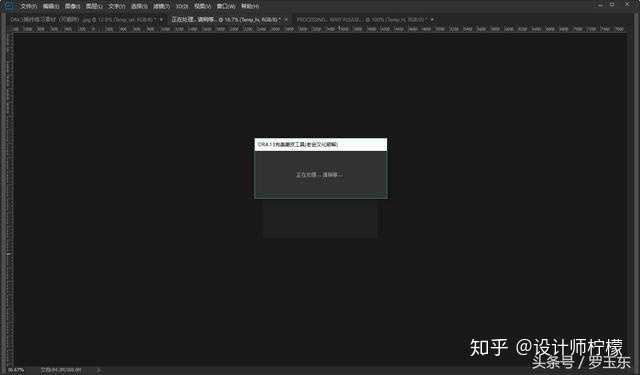Open the 滤镜(T) menu
The width and height of the screenshot is (640, 375).
pos(162,7)
